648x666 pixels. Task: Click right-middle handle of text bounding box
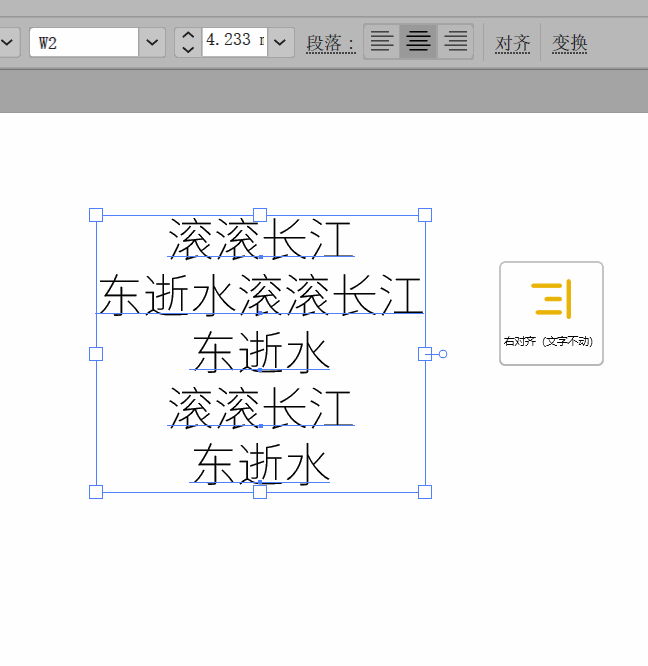(425, 354)
